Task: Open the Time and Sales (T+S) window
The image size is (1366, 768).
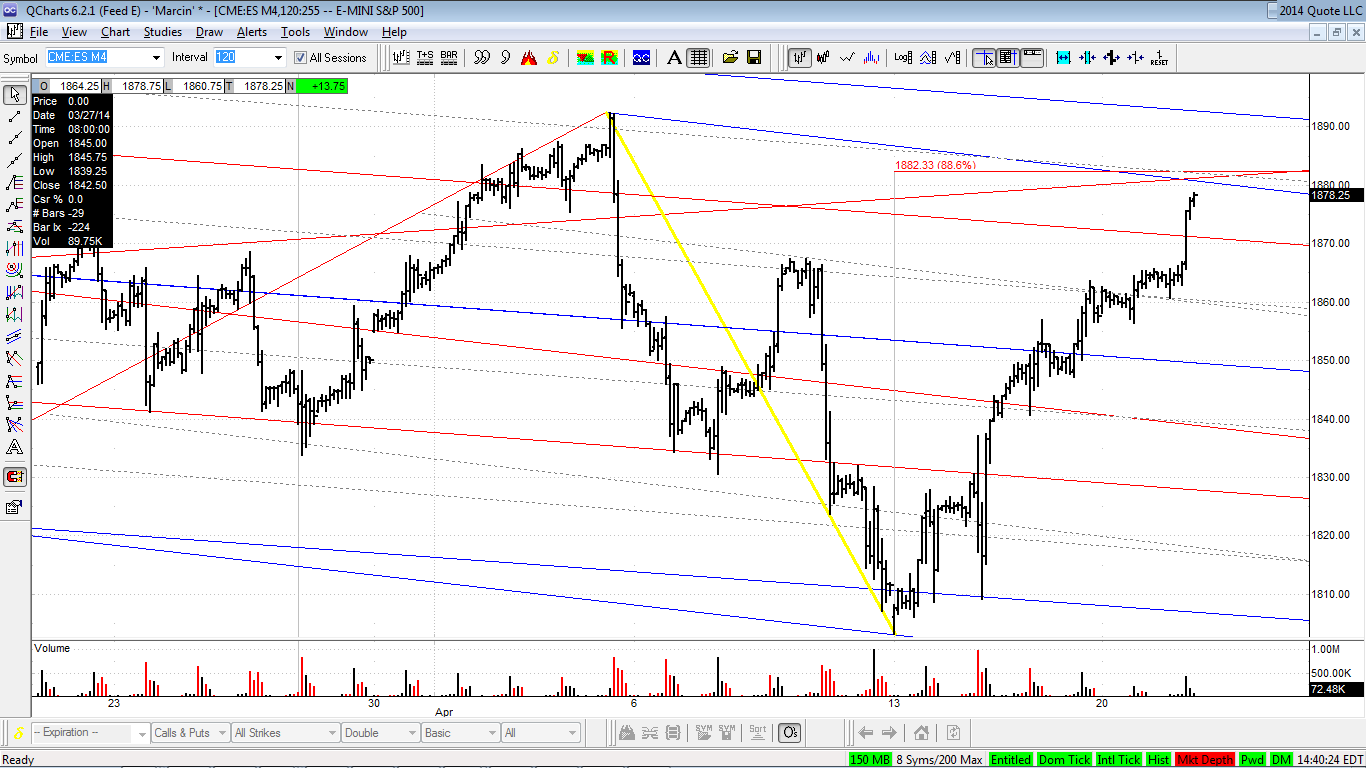Action: click(x=425, y=58)
